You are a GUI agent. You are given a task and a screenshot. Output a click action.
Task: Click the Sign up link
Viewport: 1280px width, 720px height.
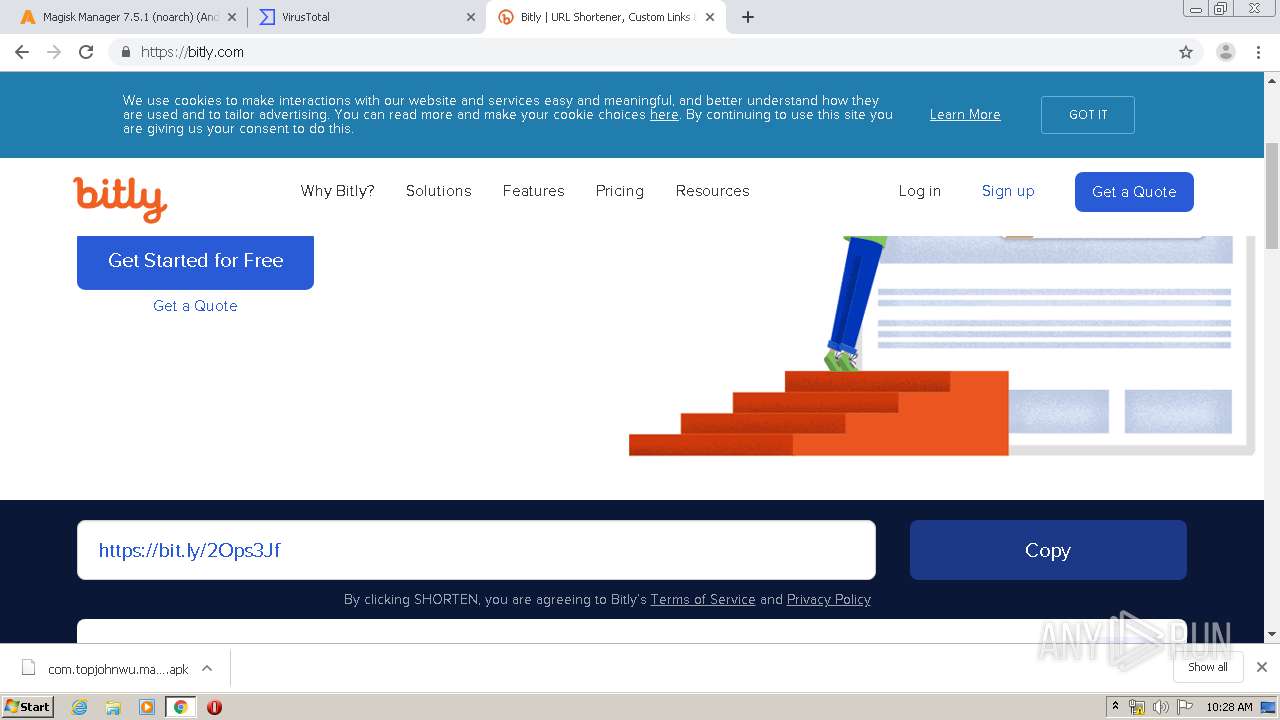click(x=1008, y=191)
